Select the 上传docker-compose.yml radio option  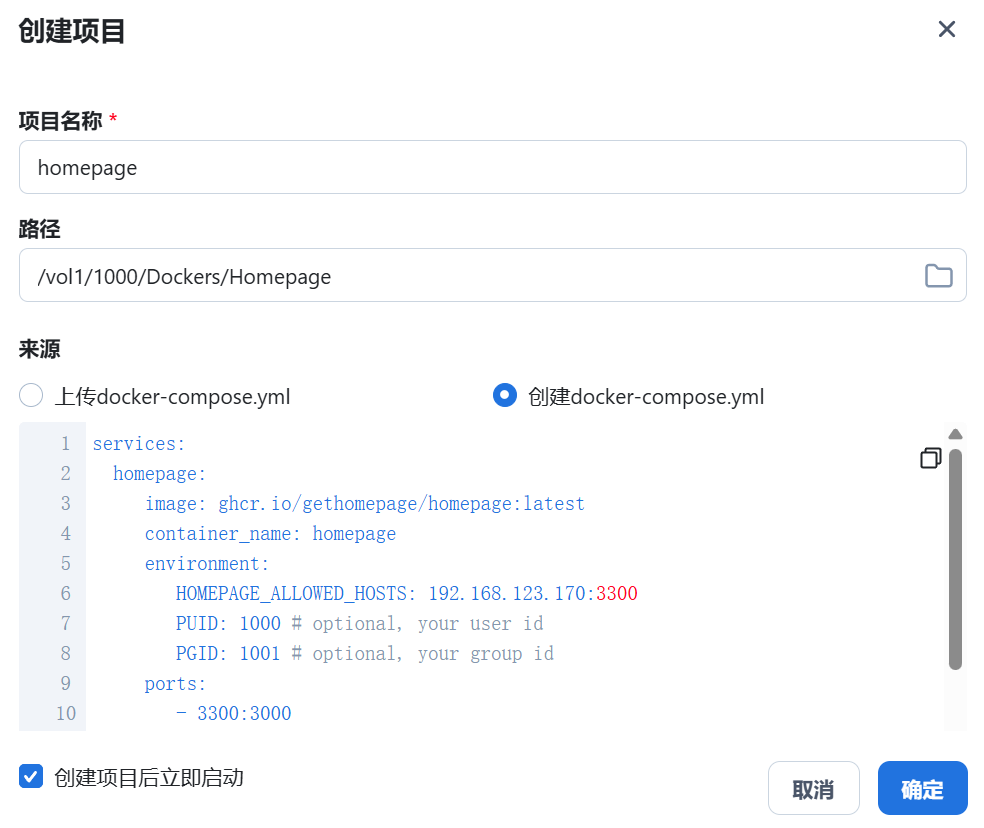[x=31, y=395]
